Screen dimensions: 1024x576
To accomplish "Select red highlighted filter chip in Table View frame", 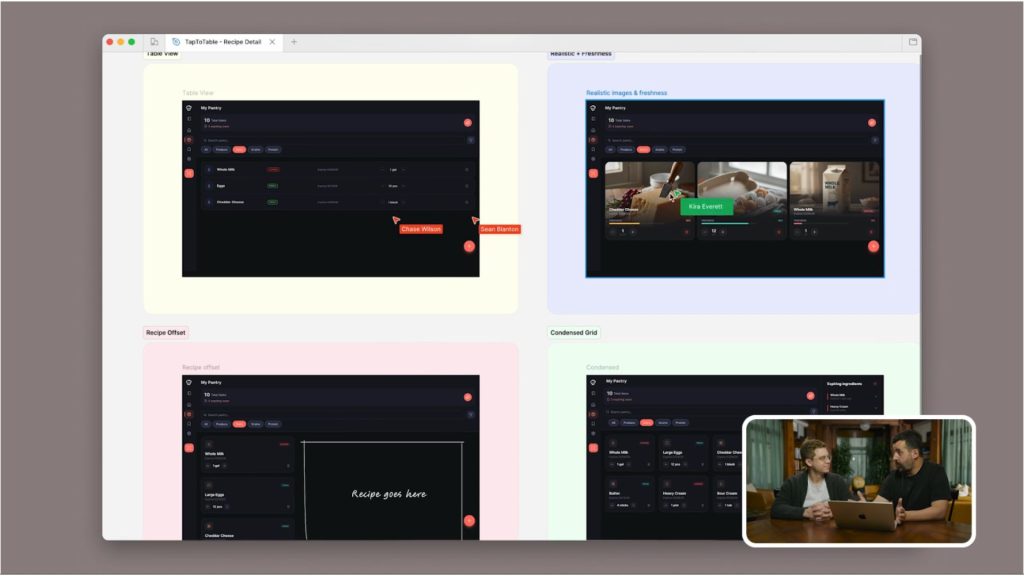I will point(239,150).
